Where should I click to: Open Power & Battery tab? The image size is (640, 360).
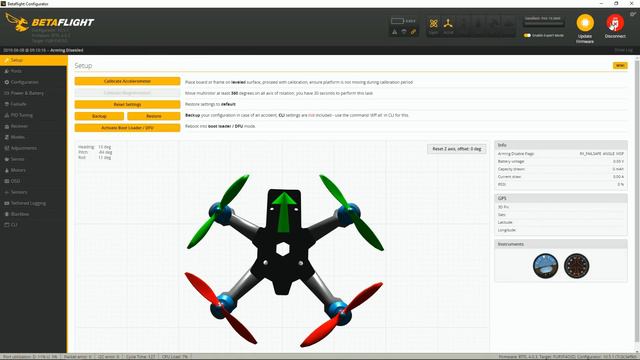coord(33,93)
